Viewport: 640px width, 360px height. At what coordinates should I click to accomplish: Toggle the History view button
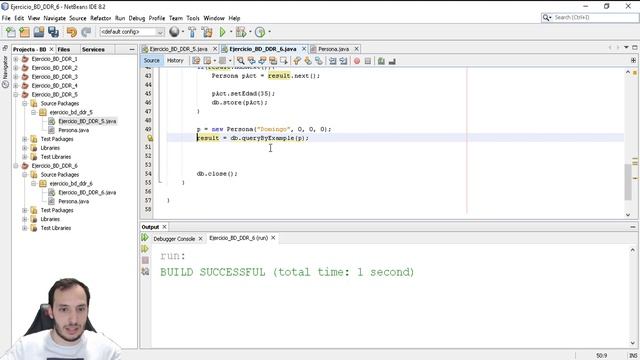tap(175, 60)
